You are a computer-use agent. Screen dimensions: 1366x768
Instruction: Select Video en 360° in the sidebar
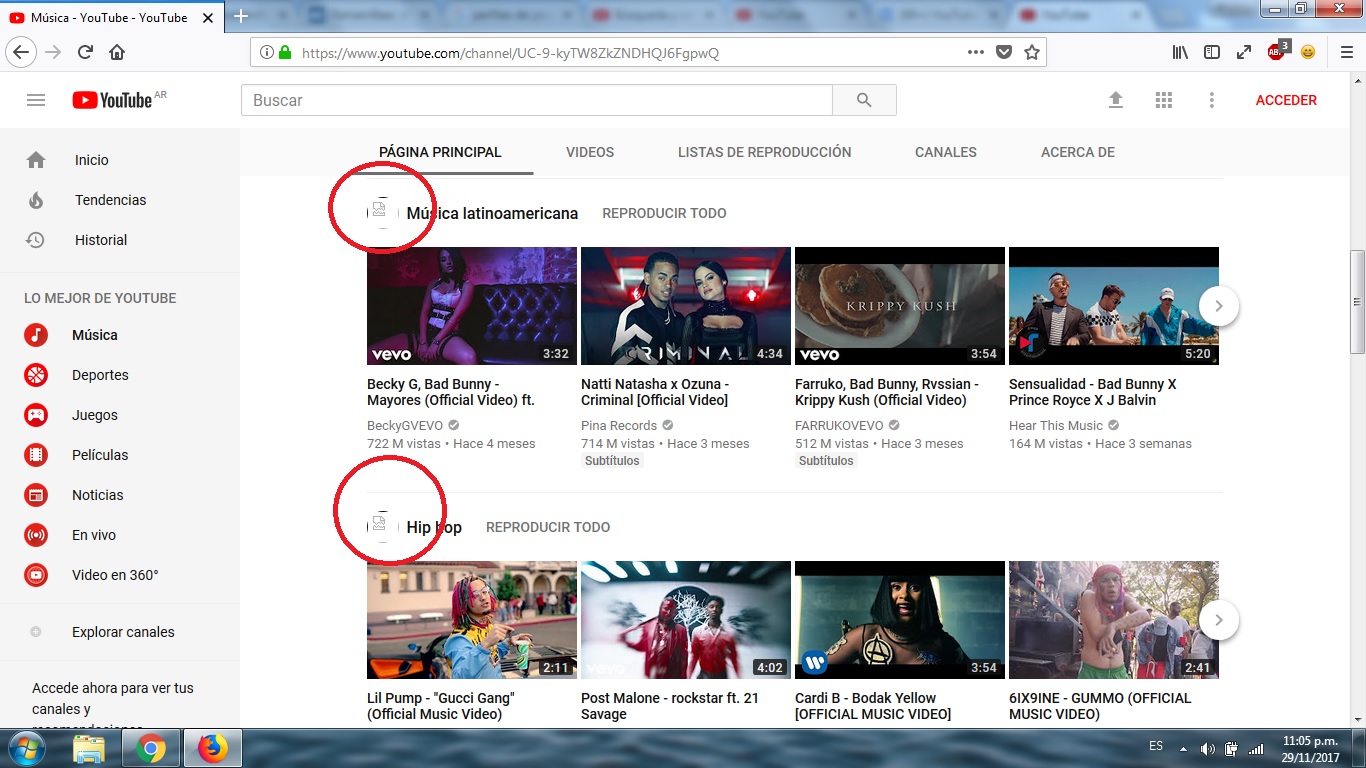point(120,575)
